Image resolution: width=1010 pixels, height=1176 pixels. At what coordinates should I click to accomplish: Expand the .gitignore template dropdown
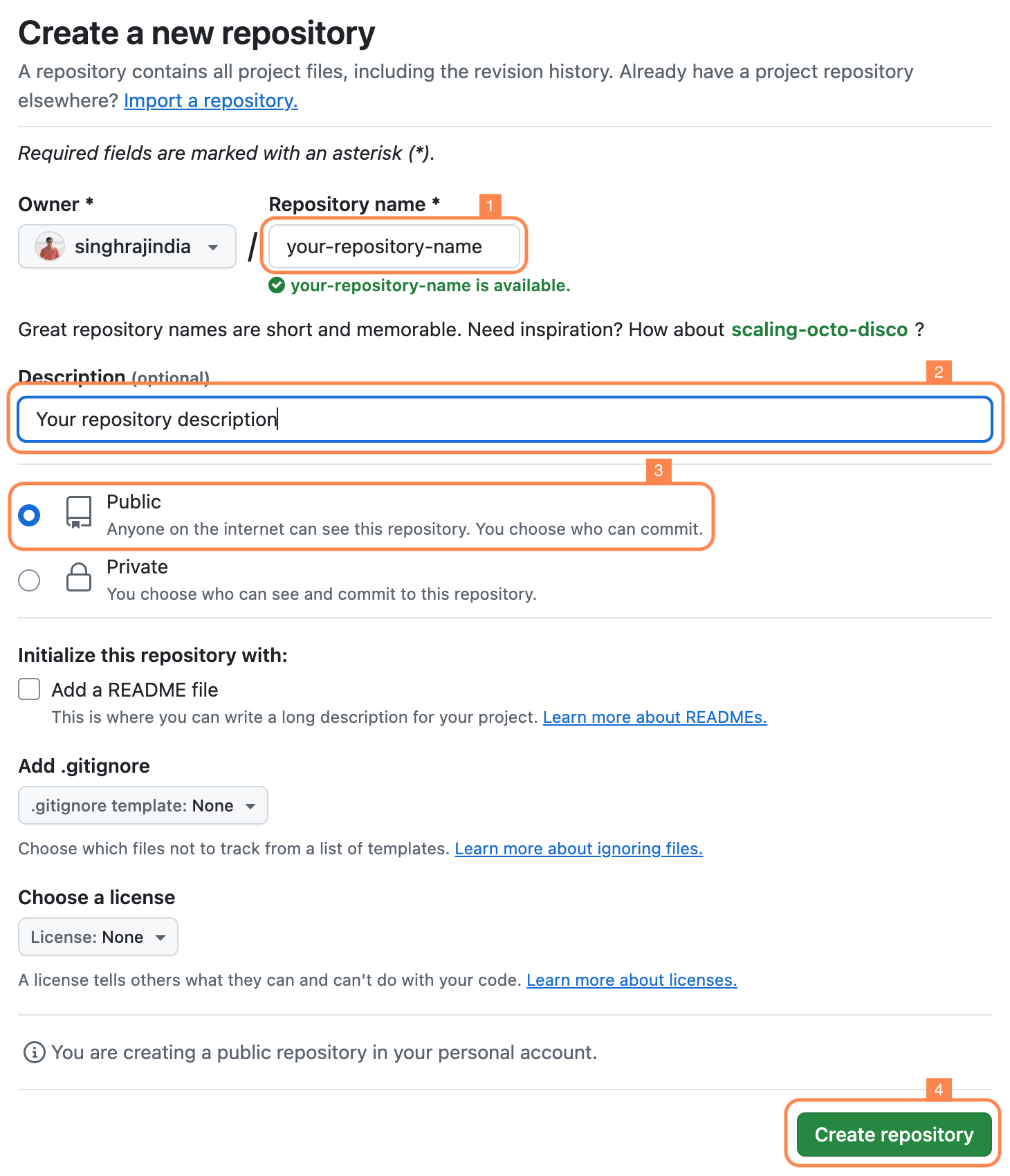click(x=143, y=806)
